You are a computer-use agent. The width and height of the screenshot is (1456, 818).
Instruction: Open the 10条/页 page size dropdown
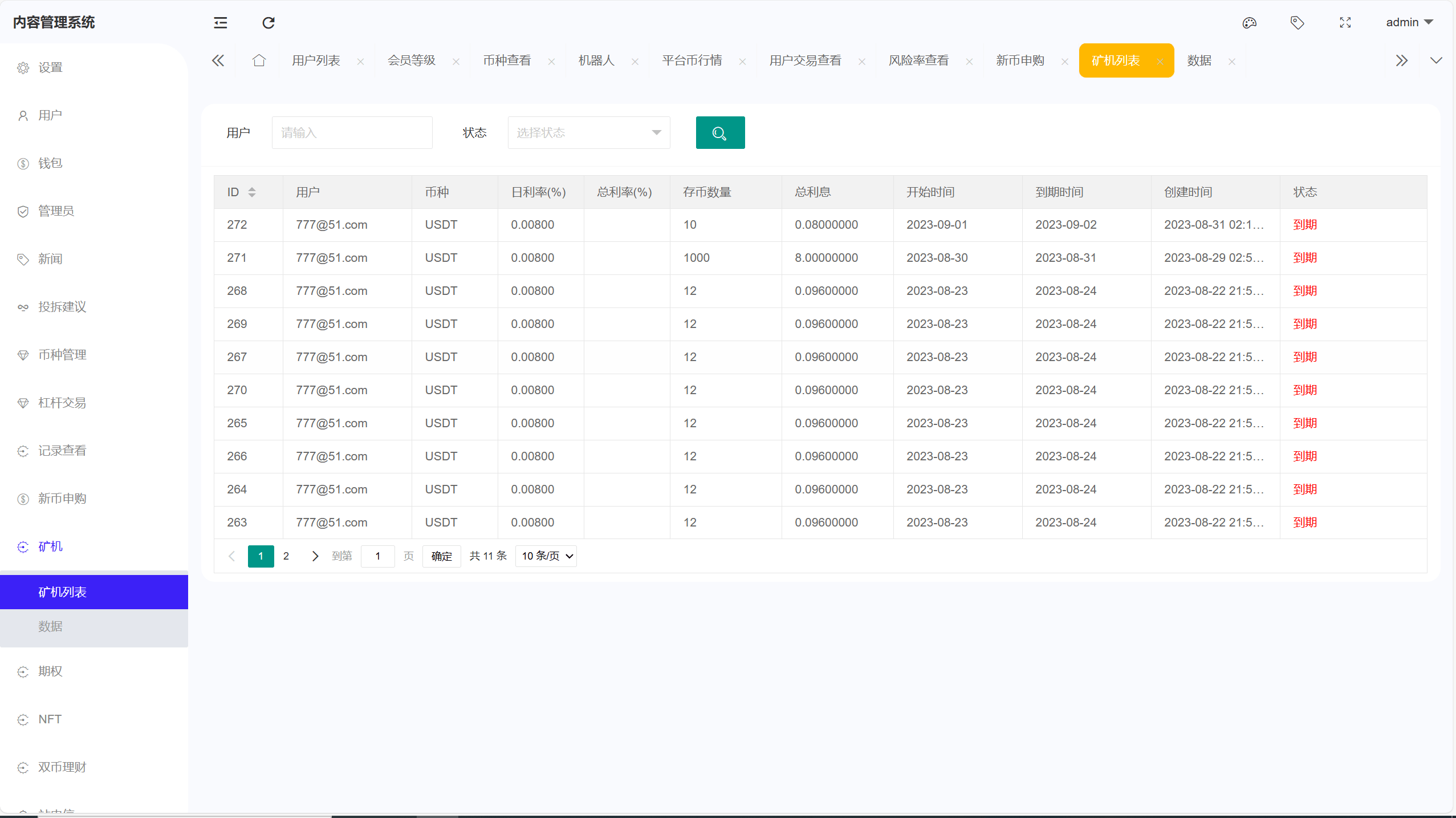pyautogui.click(x=544, y=556)
